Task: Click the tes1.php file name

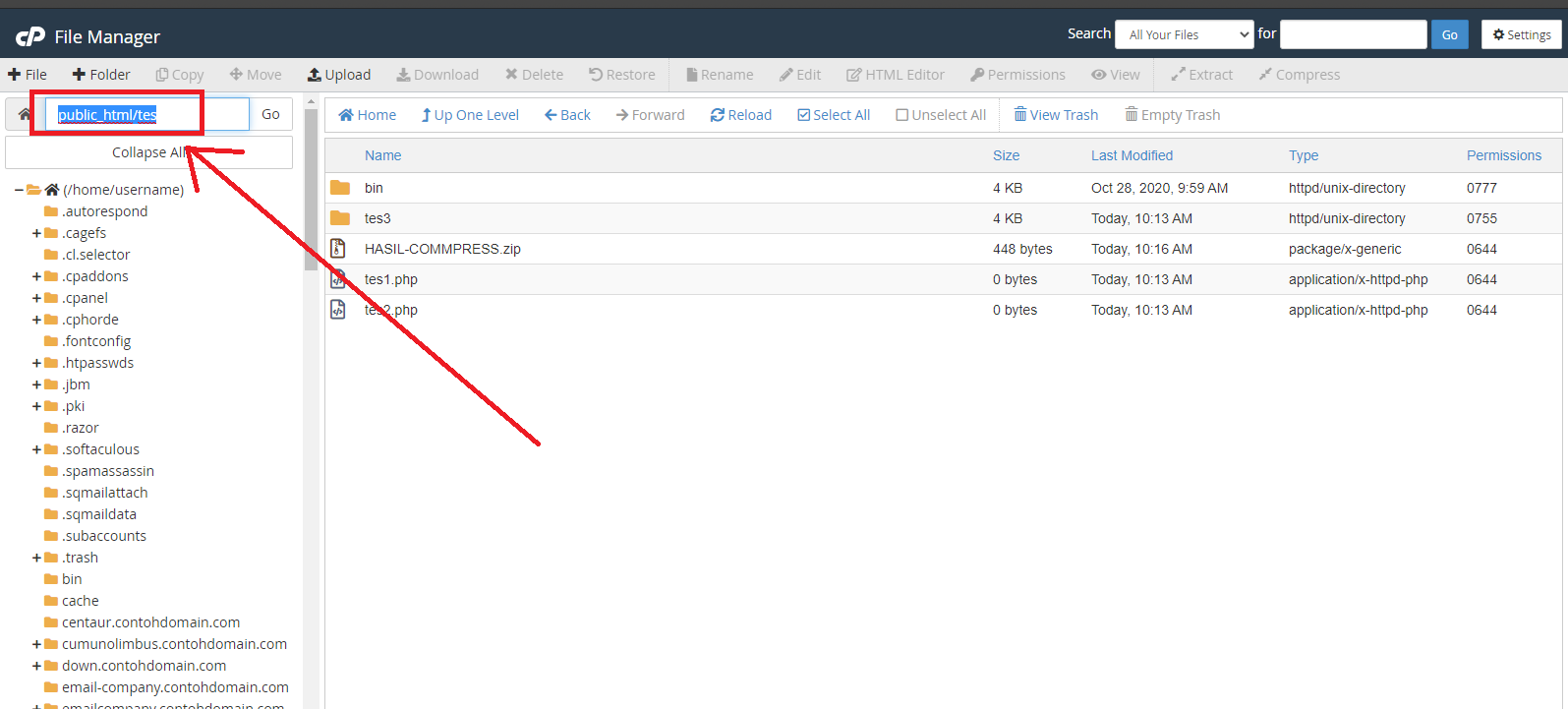Action: pos(391,279)
